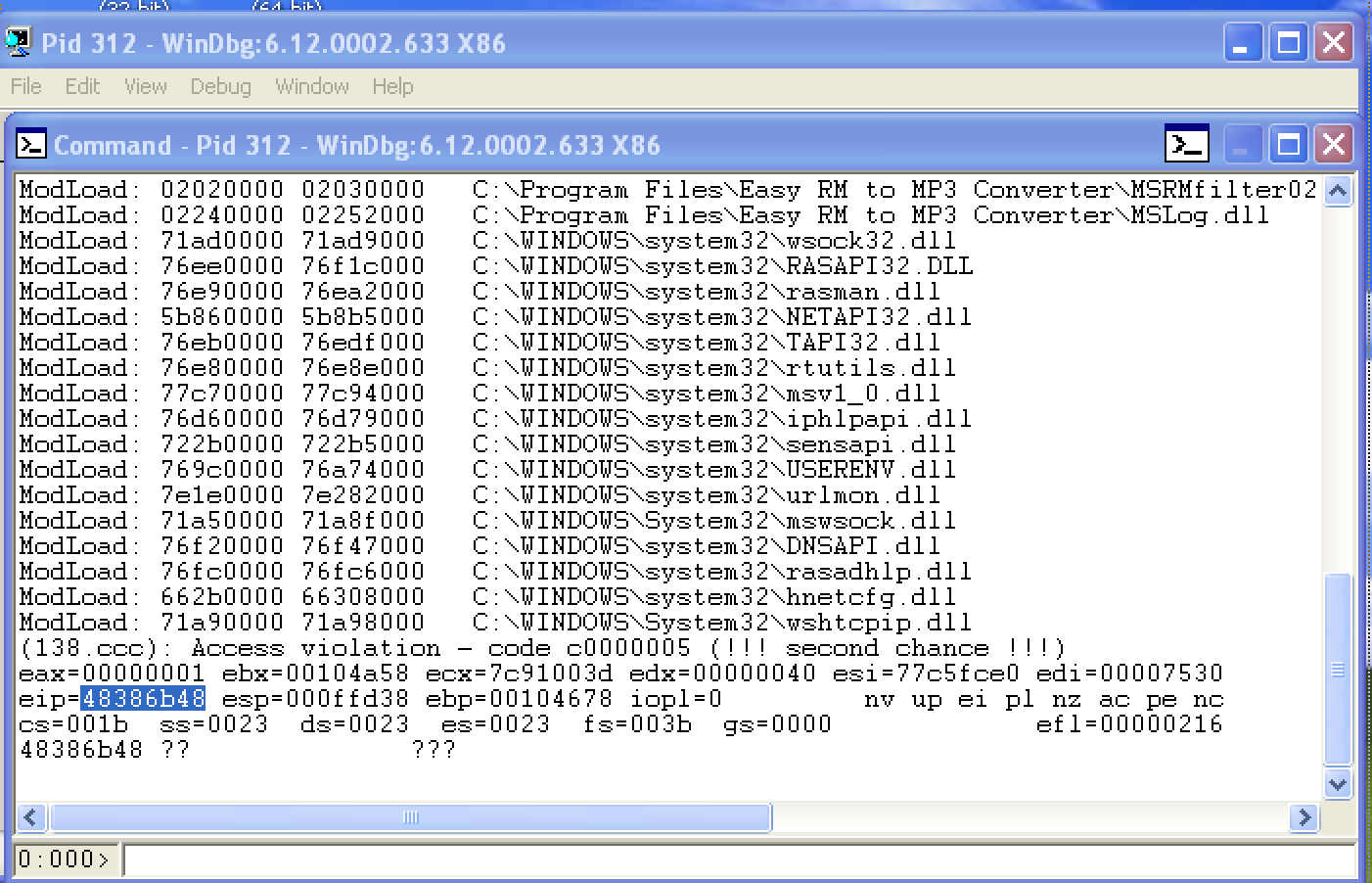1372x883 pixels.
Task: Click the register text "ebp=00104678"
Action: click(x=519, y=699)
